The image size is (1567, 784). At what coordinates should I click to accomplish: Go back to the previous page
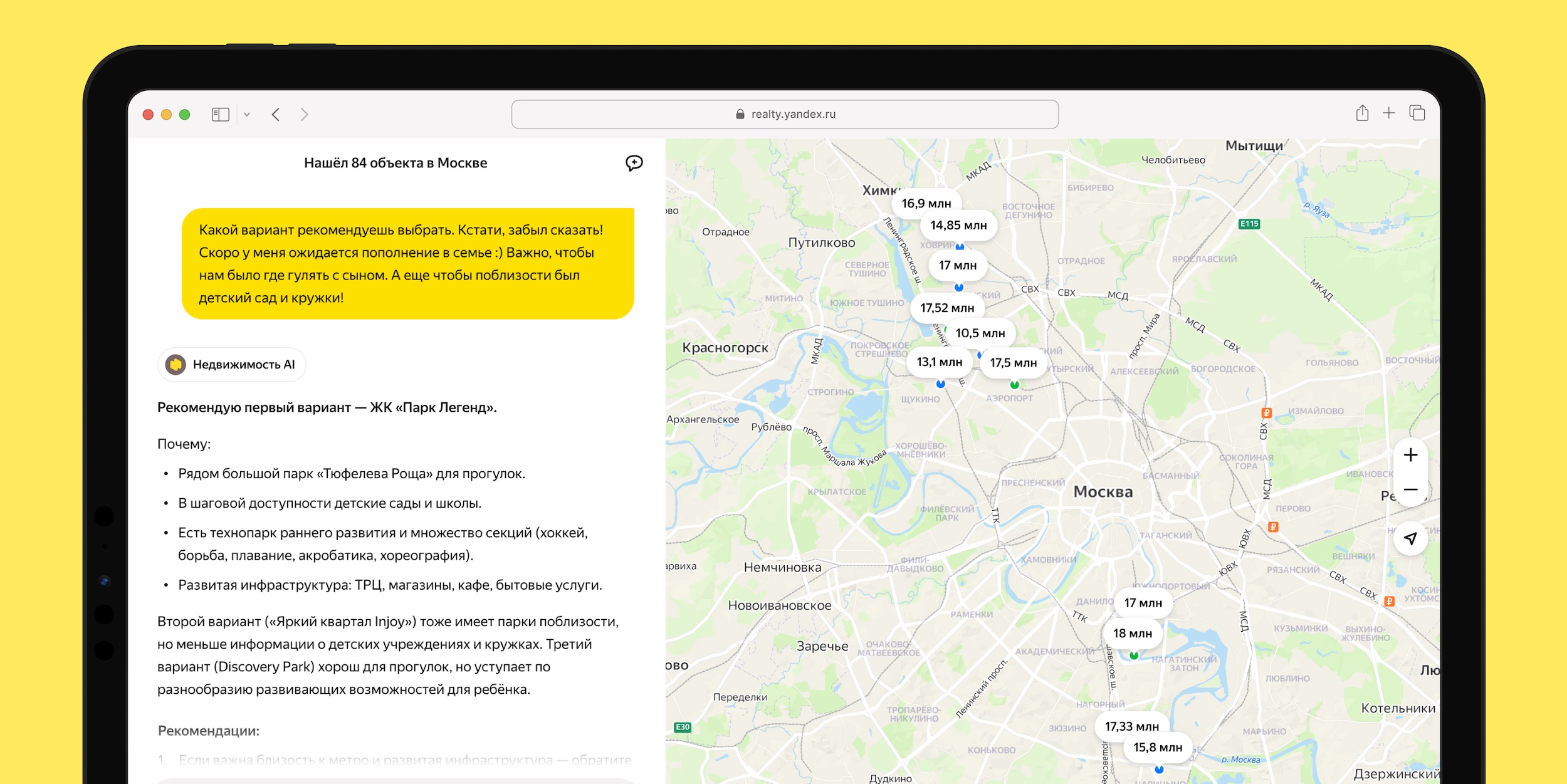point(276,114)
